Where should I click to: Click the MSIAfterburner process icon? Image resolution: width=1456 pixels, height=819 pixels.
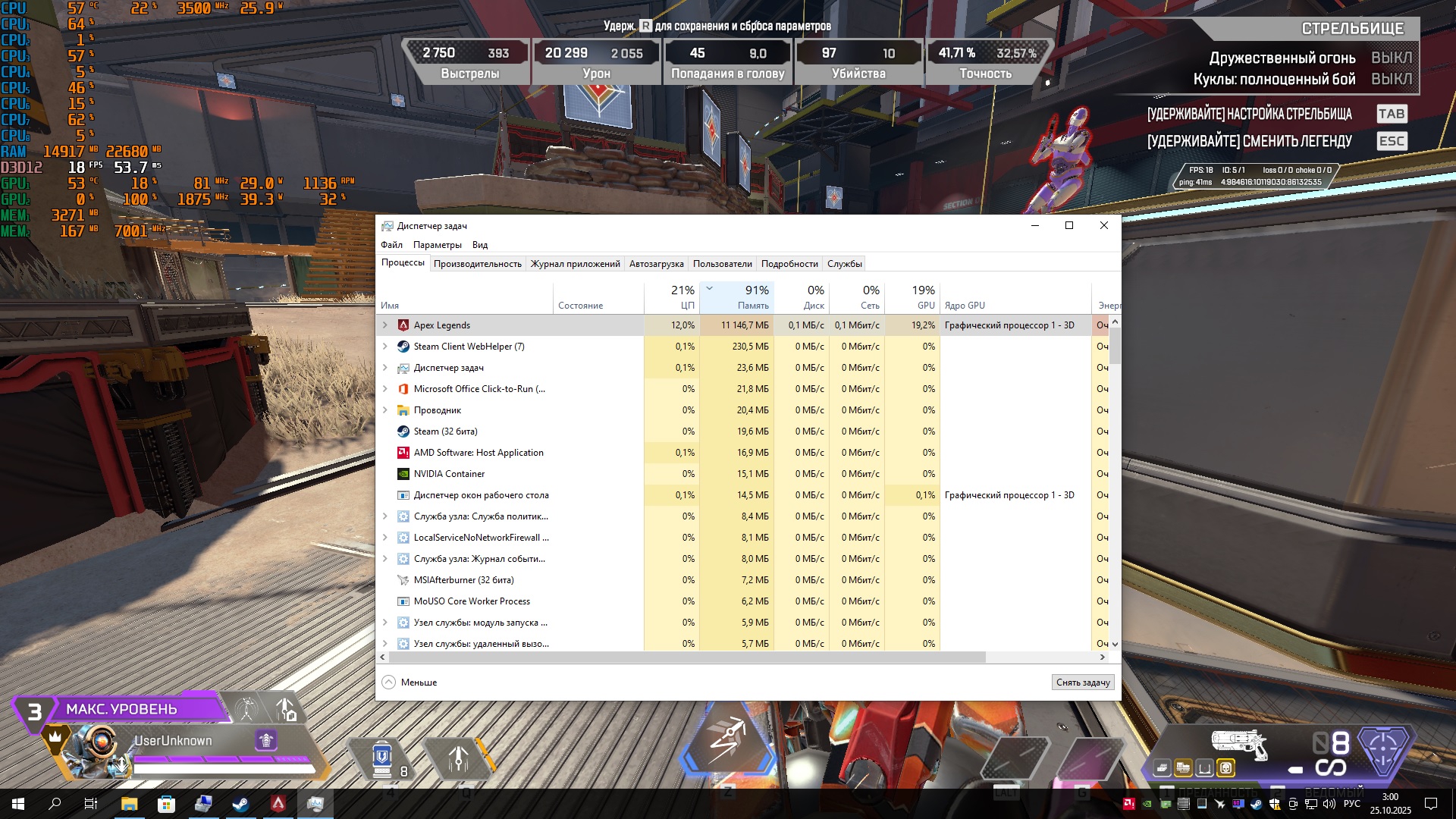click(403, 580)
